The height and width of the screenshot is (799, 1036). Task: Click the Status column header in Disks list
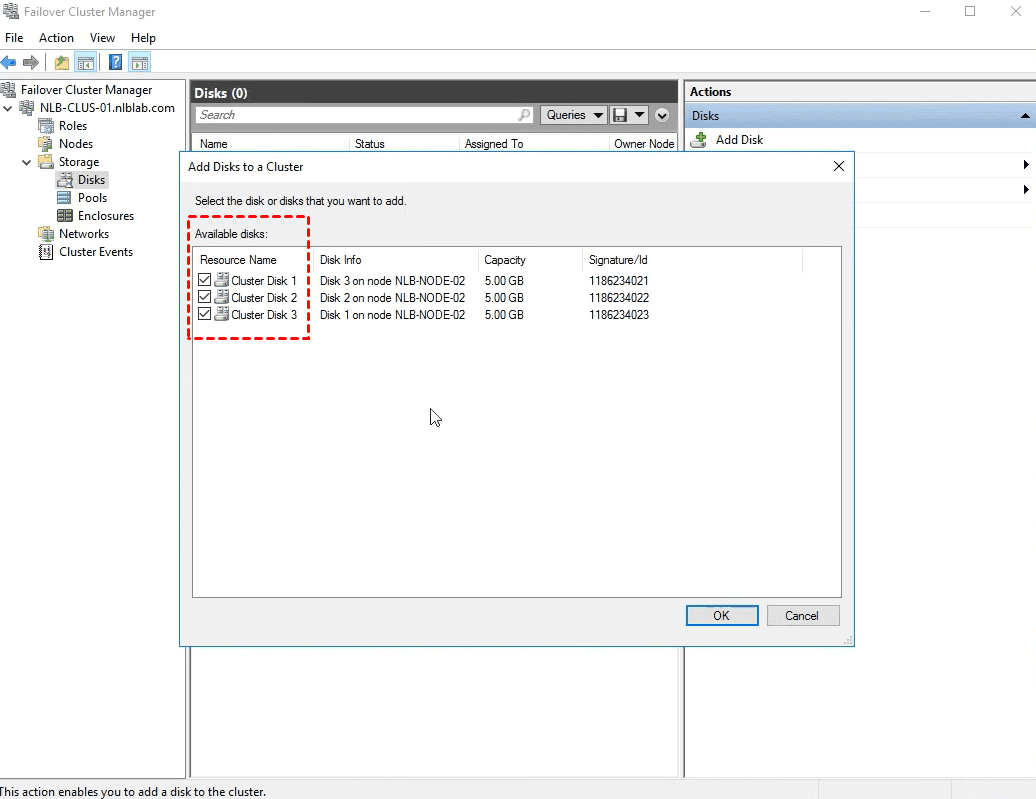coord(369,144)
